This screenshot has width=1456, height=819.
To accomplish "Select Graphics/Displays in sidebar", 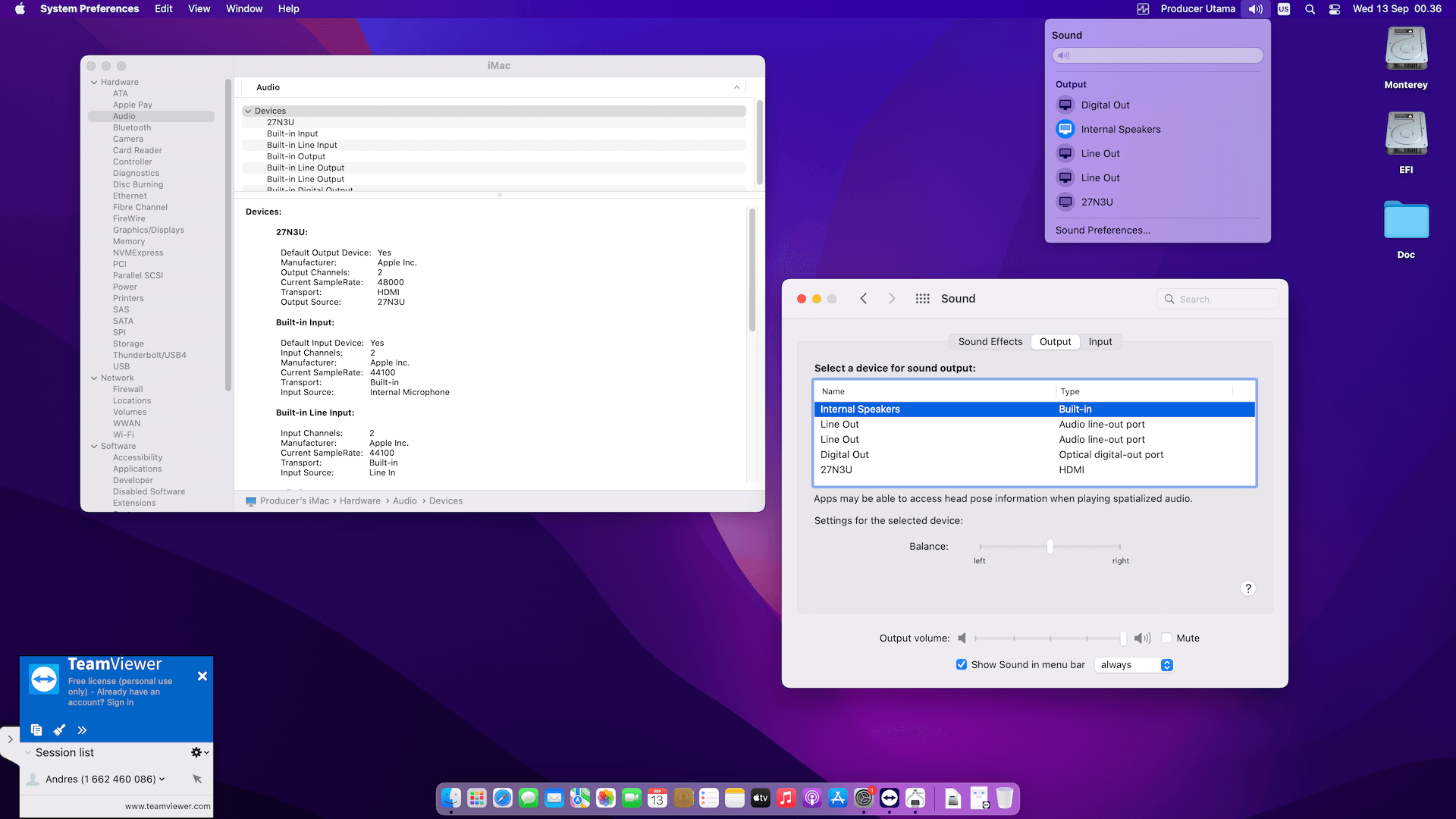I will (x=149, y=231).
